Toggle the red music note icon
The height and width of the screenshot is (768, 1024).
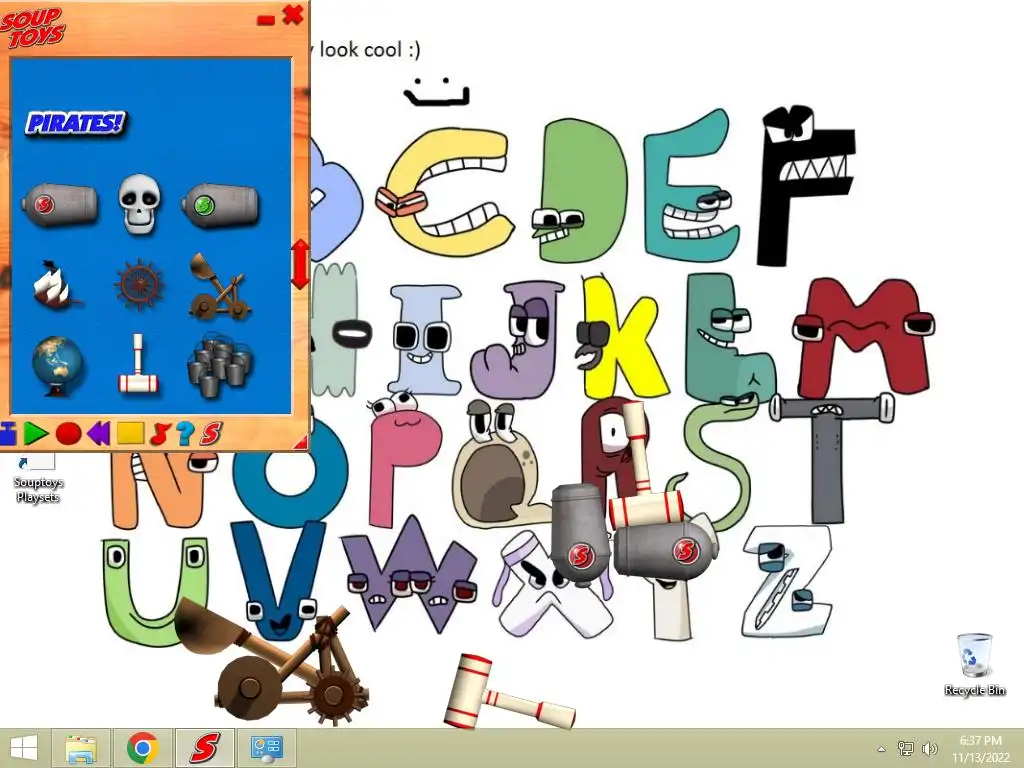pos(160,434)
